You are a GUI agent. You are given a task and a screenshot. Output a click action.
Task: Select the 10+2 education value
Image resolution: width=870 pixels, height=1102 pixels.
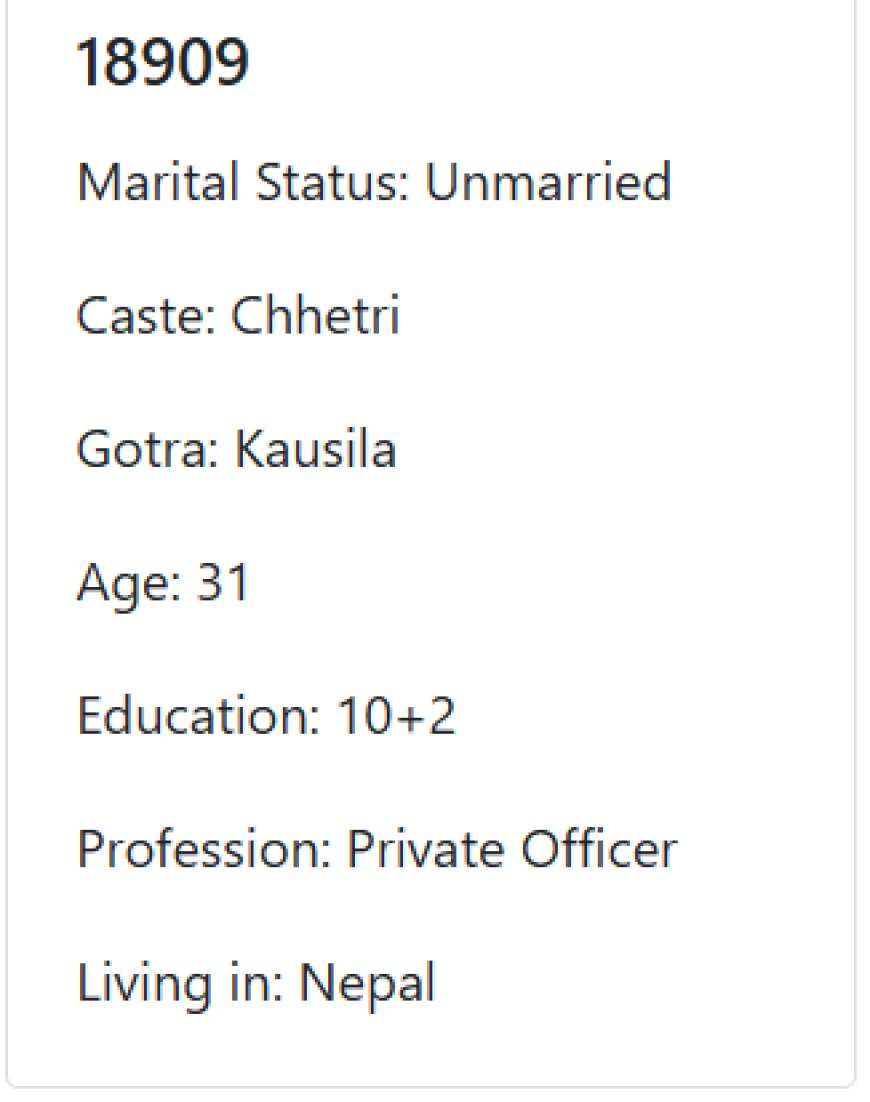(397, 716)
